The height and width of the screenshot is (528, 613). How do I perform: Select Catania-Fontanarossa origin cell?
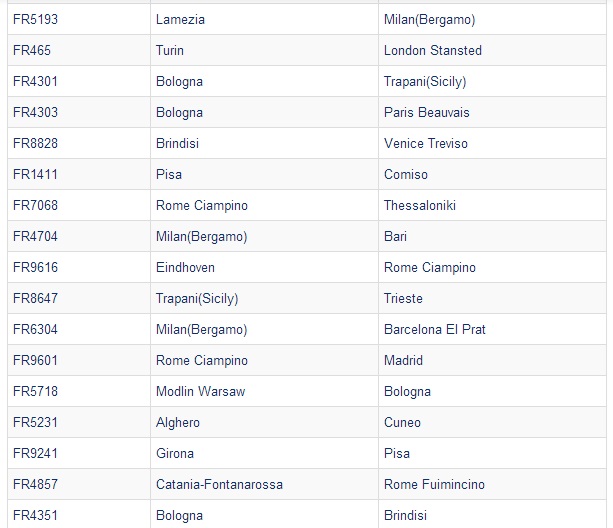click(264, 484)
